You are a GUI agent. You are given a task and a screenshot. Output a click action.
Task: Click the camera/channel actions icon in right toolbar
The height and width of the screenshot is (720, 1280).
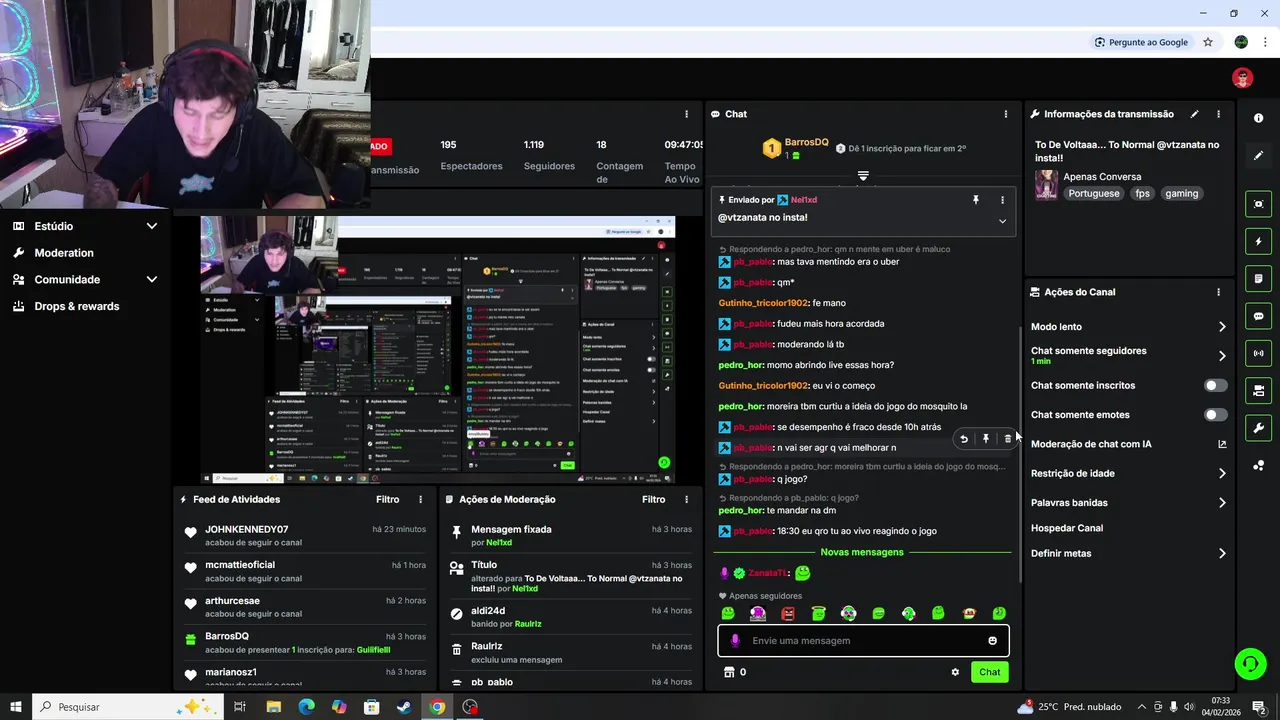(x=1258, y=390)
